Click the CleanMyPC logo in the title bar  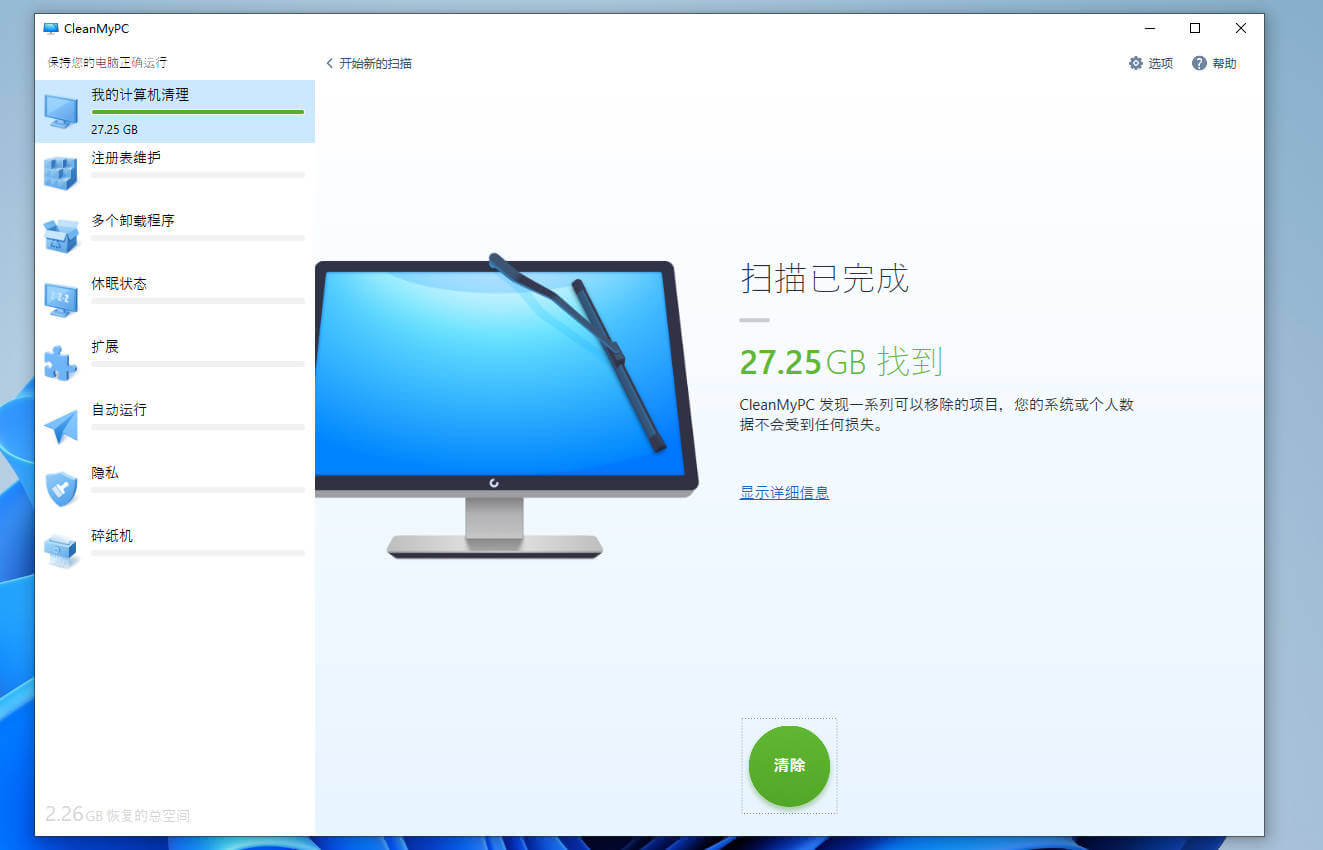(49, 29)
